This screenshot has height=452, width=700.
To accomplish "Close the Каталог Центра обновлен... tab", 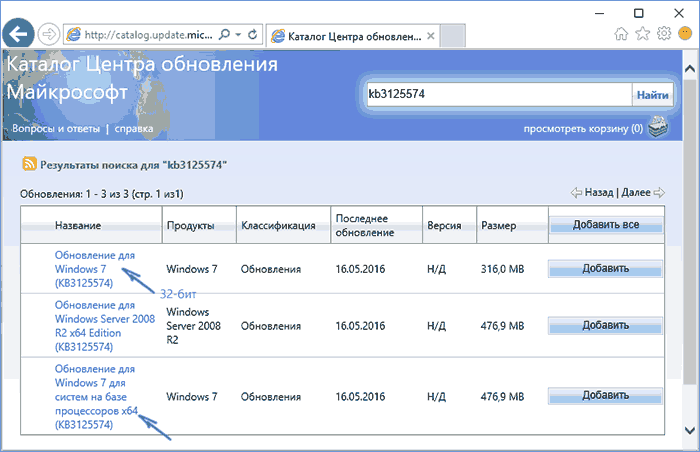I will (430, 36).
